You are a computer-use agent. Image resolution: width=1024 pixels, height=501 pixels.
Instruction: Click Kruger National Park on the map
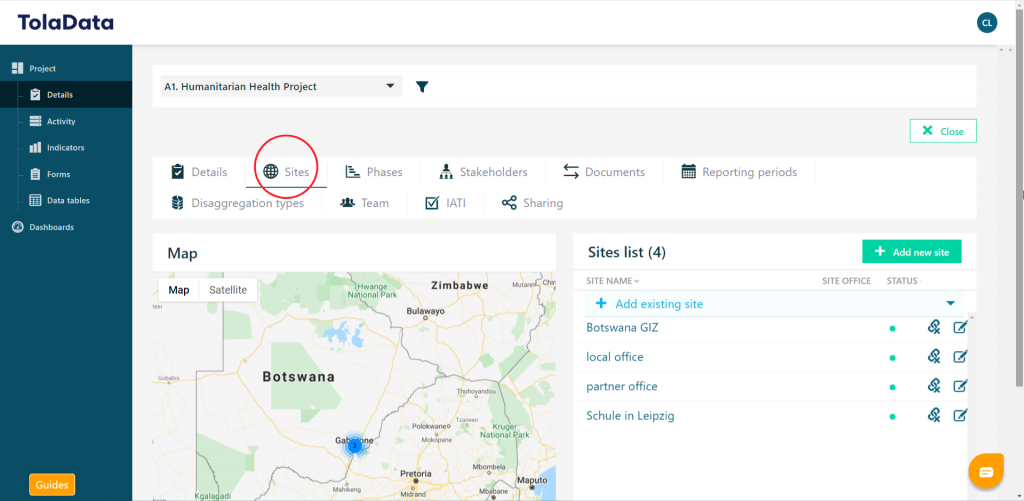pyautogui.click(x=504, y=430)
